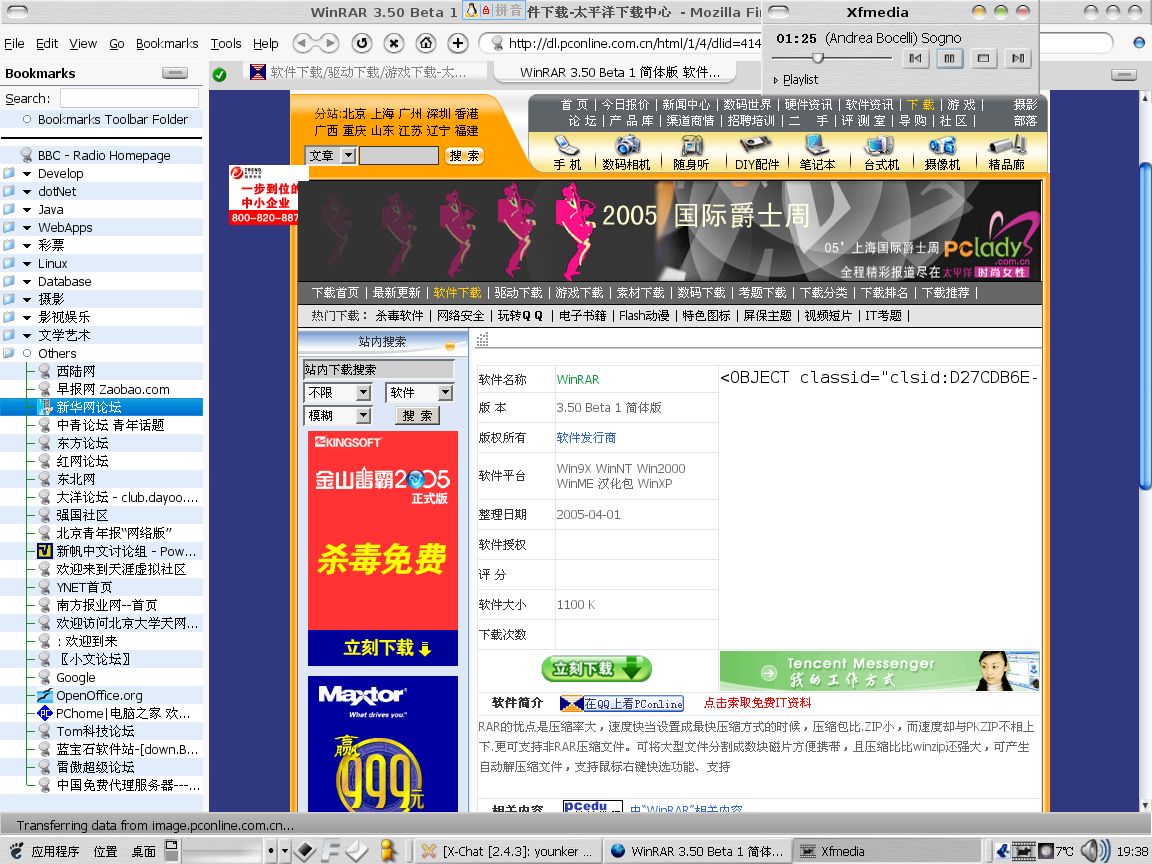The image size is (1152, 864).
Task: Click the 游戏下载 navigation link
Action: click(x=579, y=292)
